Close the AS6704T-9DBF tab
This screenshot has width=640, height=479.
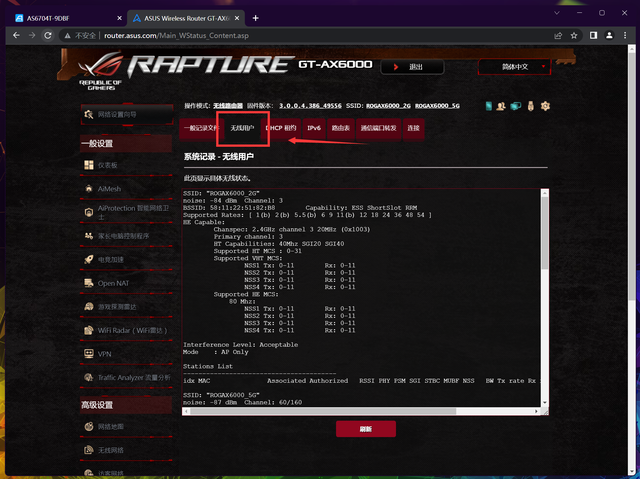pos(119,18)
